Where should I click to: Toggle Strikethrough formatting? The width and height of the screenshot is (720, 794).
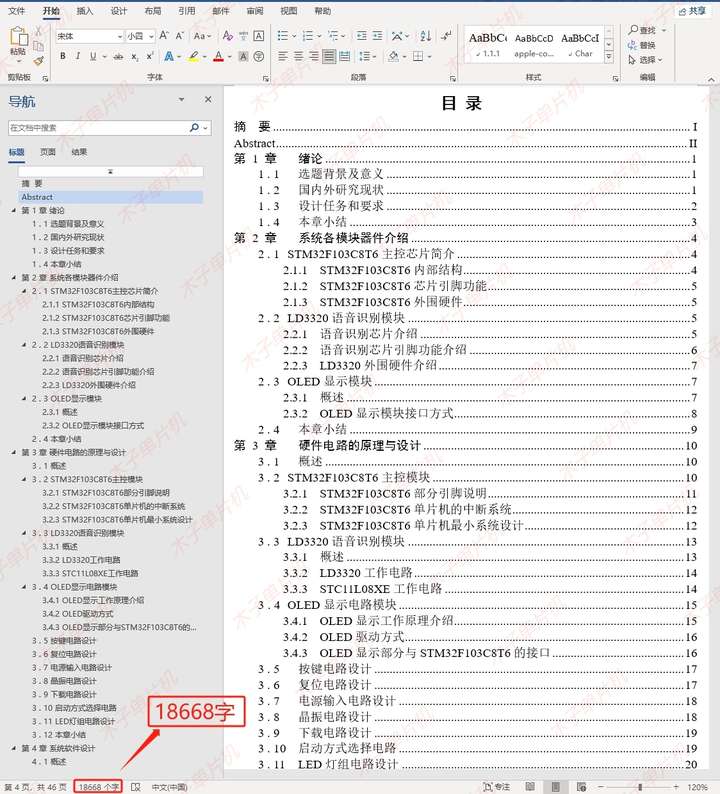click(x=118, y=57)
